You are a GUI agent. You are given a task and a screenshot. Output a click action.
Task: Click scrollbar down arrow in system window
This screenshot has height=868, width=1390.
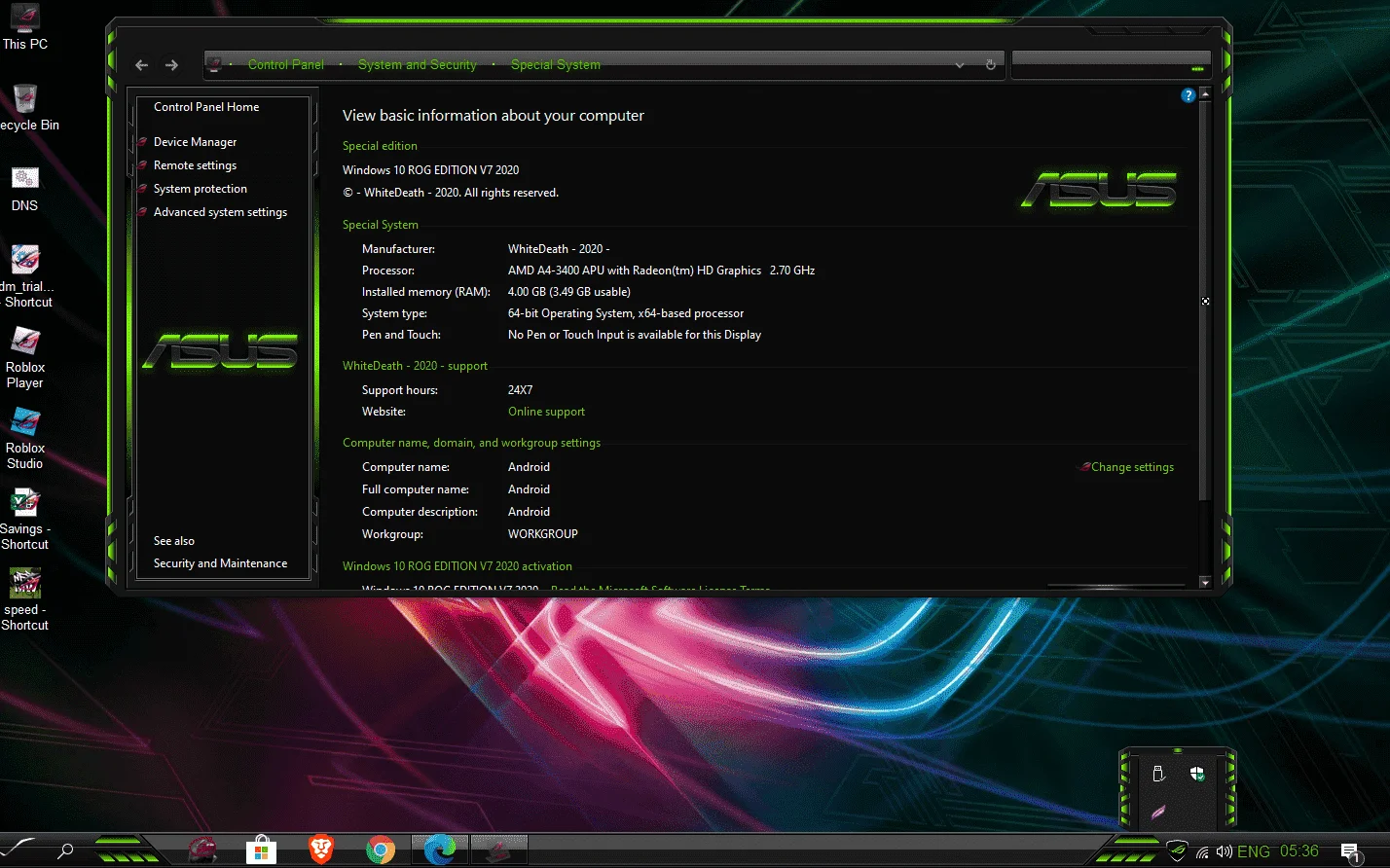pyautogui.click(x=1205, y=582)
